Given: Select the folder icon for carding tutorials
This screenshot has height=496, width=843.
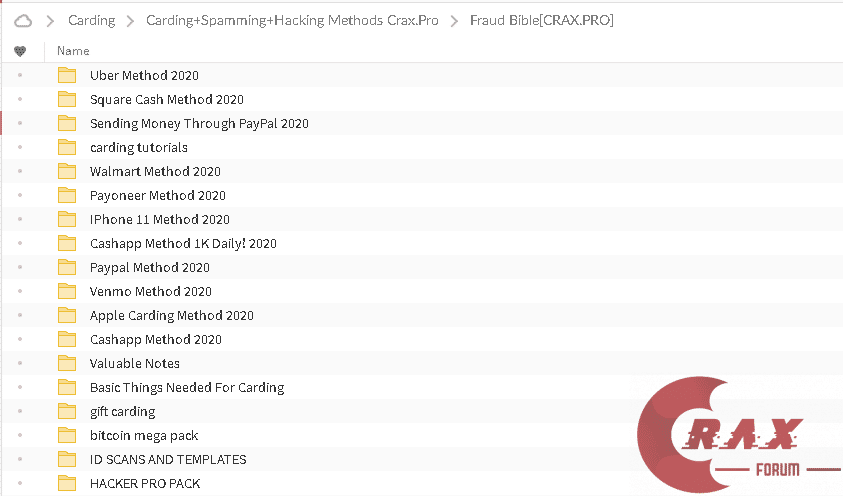Looking at the screenshot, I should tap(67, 148).
